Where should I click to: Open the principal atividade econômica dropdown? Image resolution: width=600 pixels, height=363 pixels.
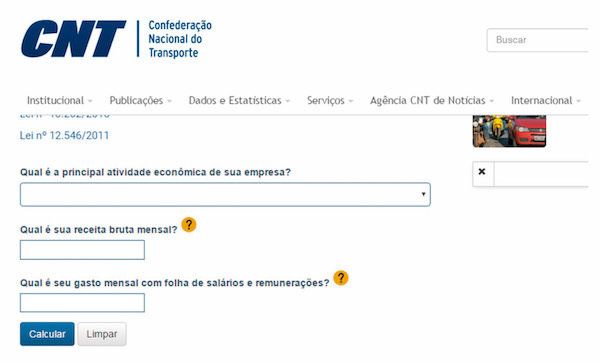tap(225, 194)
